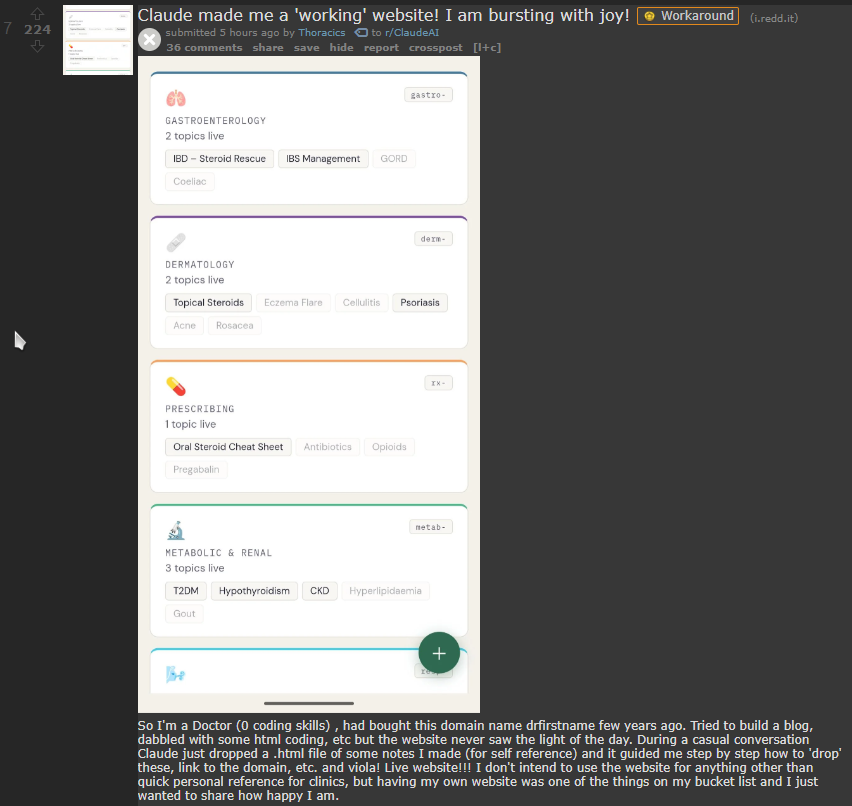The image size is (852, 806).
Task: Click "1 topic live" under Prescribing
Action: [x=191, y=424]
